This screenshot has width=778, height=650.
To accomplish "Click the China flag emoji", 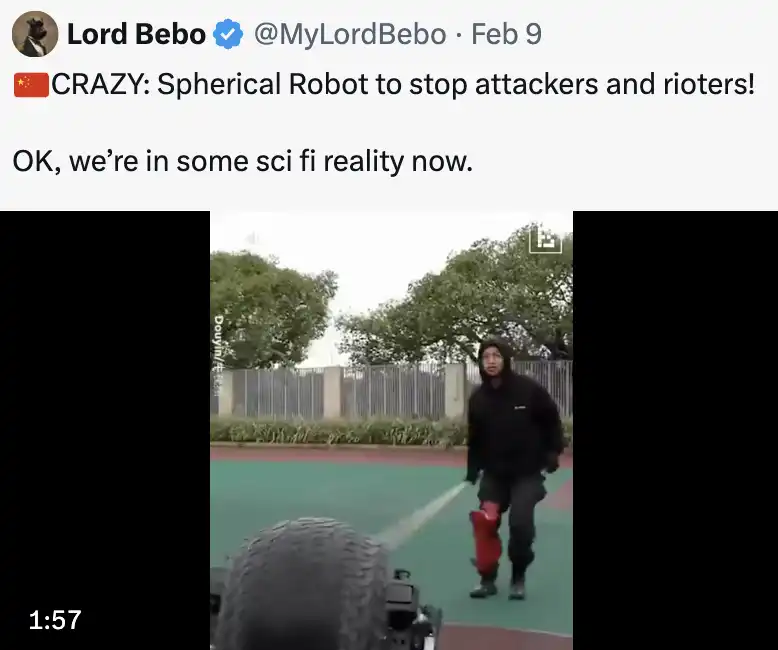I will (x=31, y=85).
